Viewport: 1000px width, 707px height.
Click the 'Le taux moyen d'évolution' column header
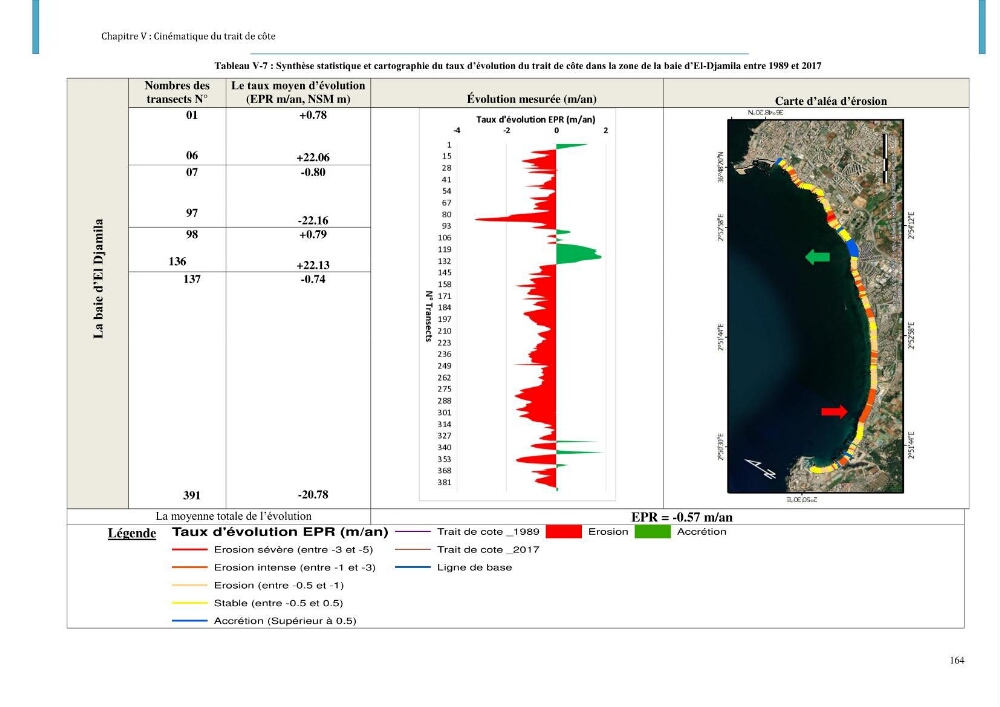tap(298, 92)
